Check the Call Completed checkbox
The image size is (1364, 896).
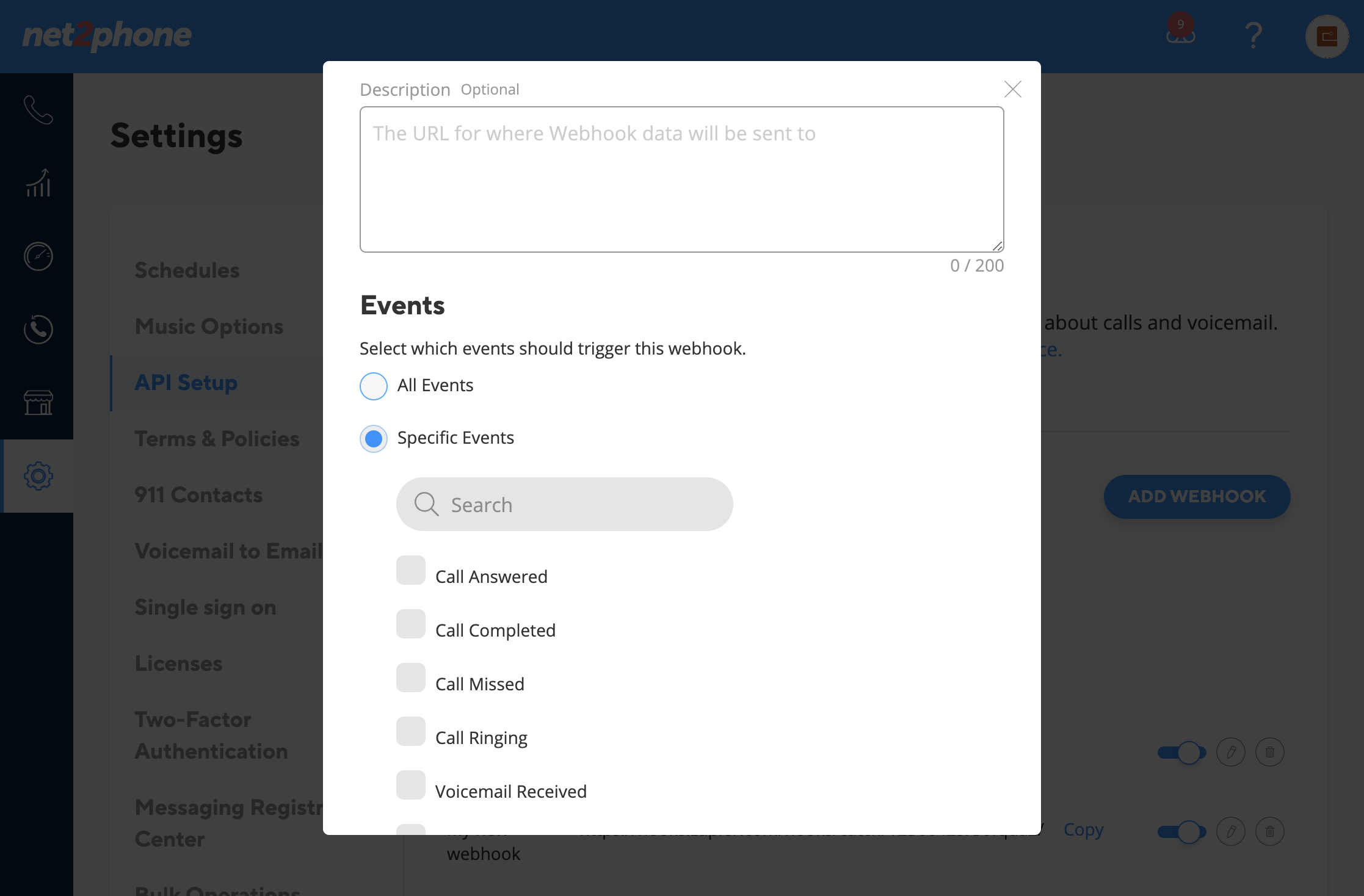[x=411, y=624]
